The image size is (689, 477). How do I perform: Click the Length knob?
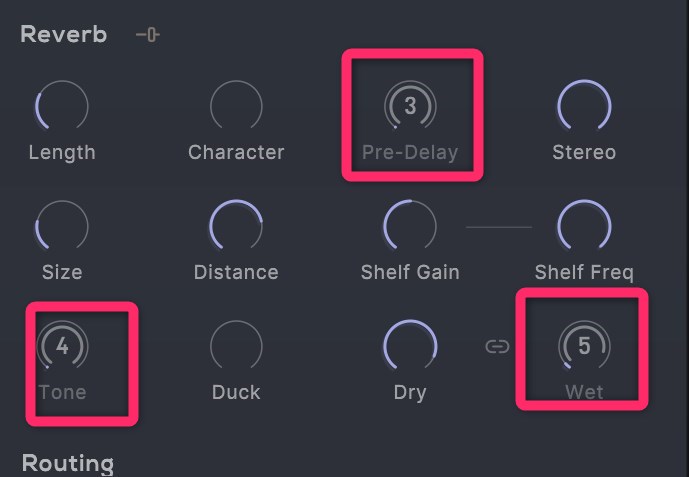62,106
